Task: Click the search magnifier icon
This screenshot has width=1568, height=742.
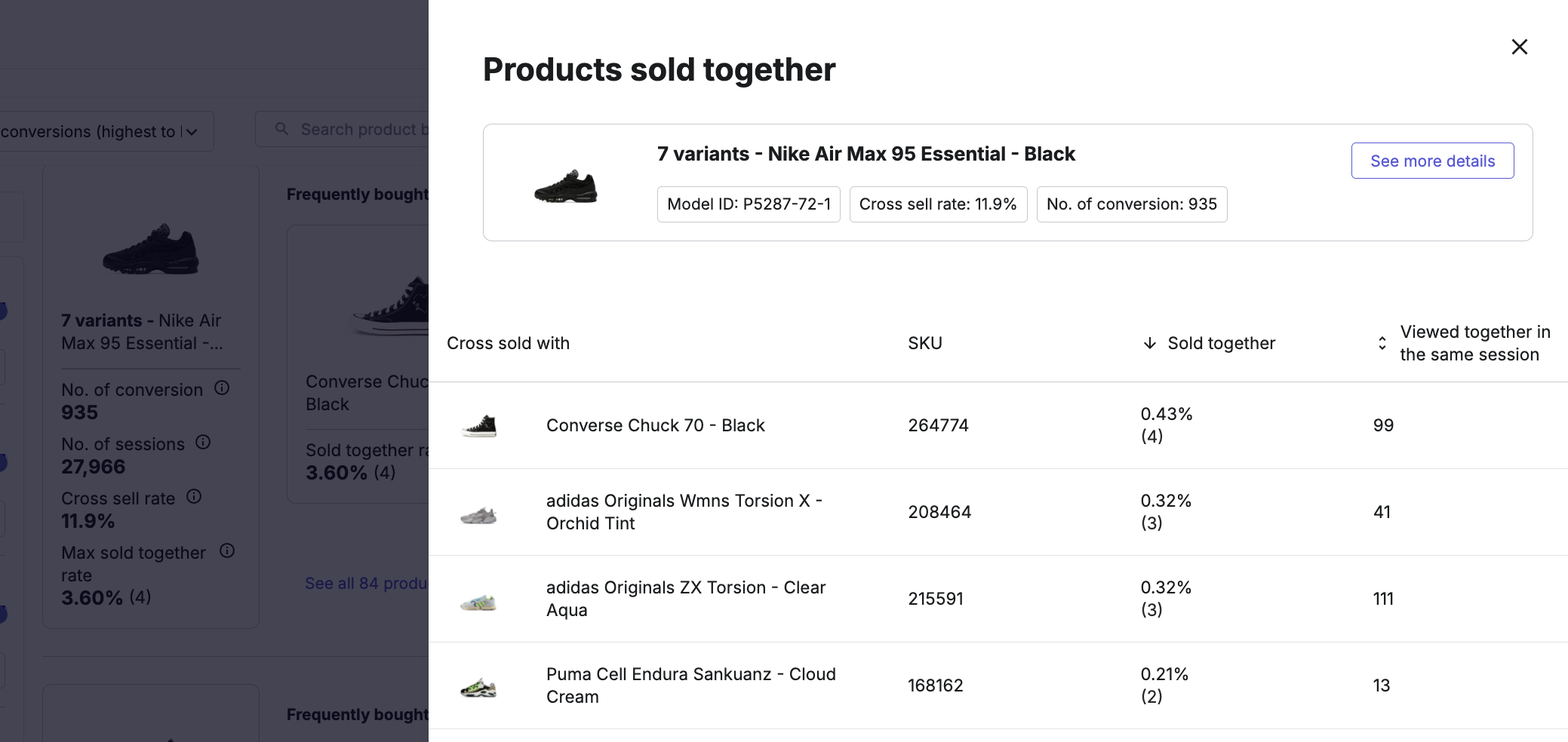Action: (x=281, y=129)
